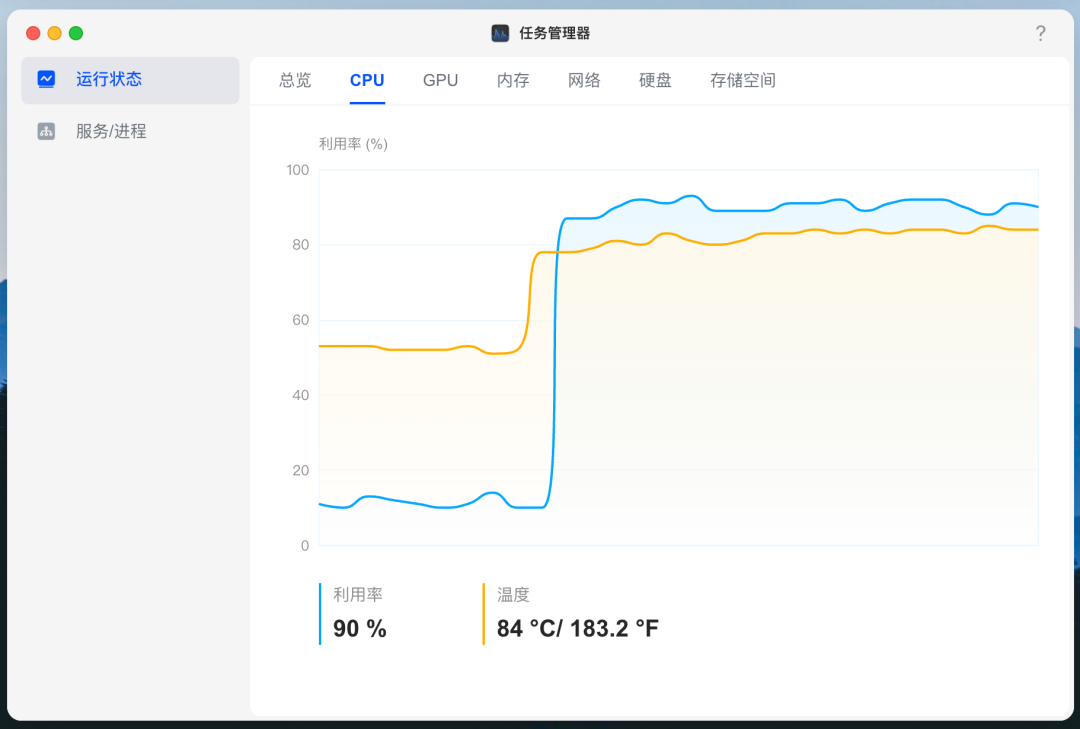Click the orange 温度 legend marker
1080x729 pixels.
coord(484,614)
